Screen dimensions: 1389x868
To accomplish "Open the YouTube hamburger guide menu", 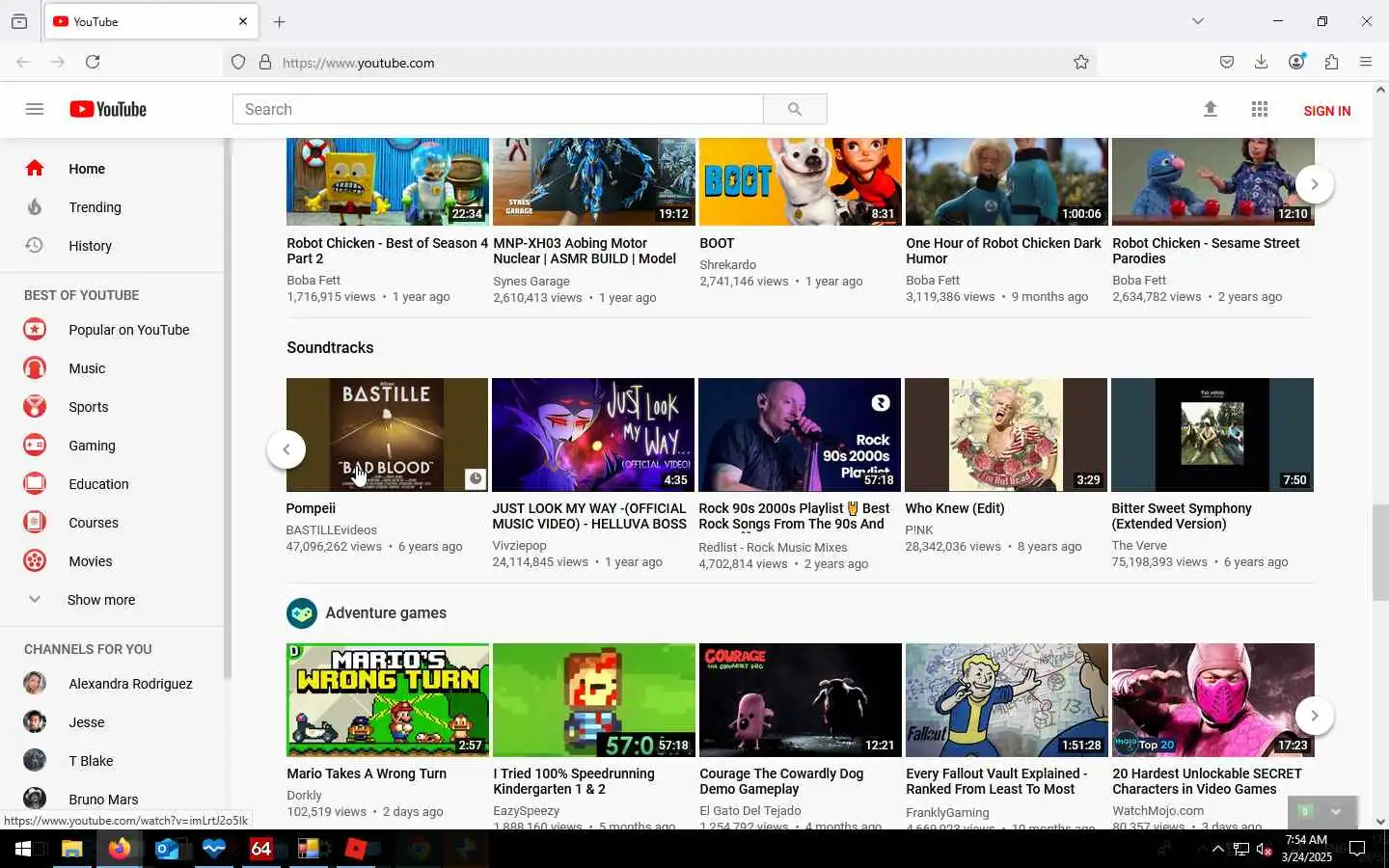I will (35, 109).
